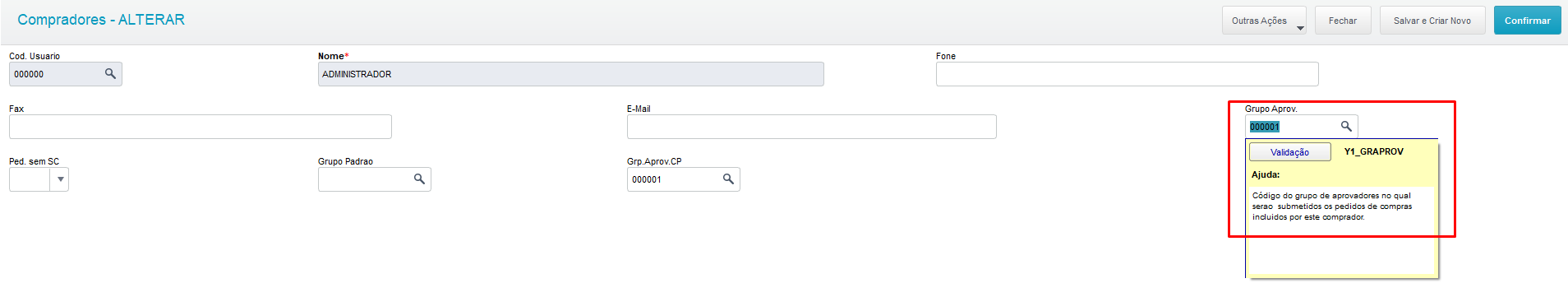Click the Cod. Usuario code field
The height and width of the screenshot is (297, 1568).
click(x=56, y=74)
